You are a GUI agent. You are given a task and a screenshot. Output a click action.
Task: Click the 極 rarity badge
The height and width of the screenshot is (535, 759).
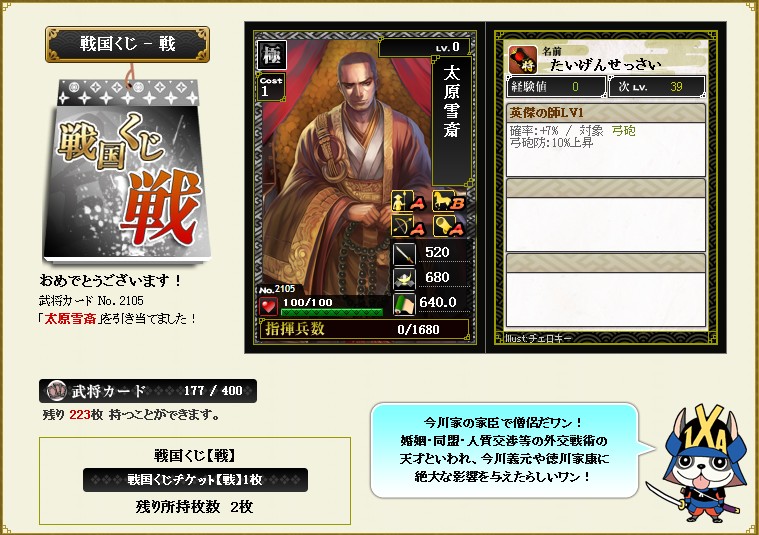point(272,55)
